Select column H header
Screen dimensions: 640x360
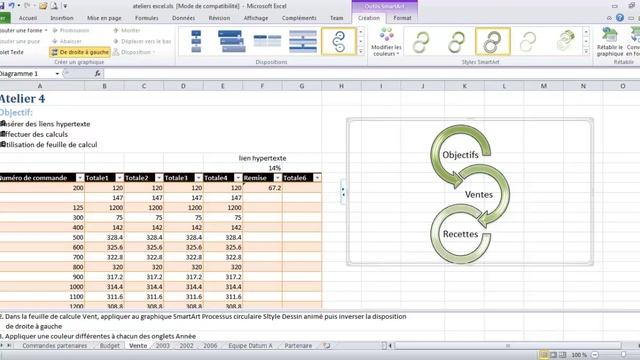coord(341,86)
